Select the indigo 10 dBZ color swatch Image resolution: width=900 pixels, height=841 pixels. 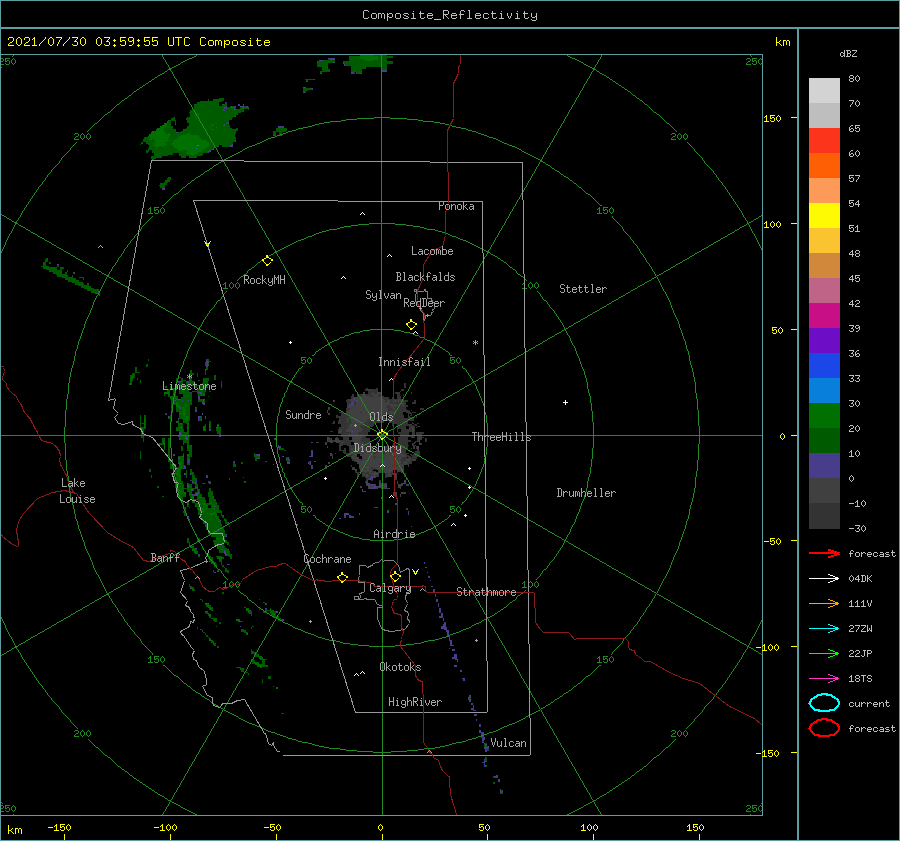tap(824, 465)
